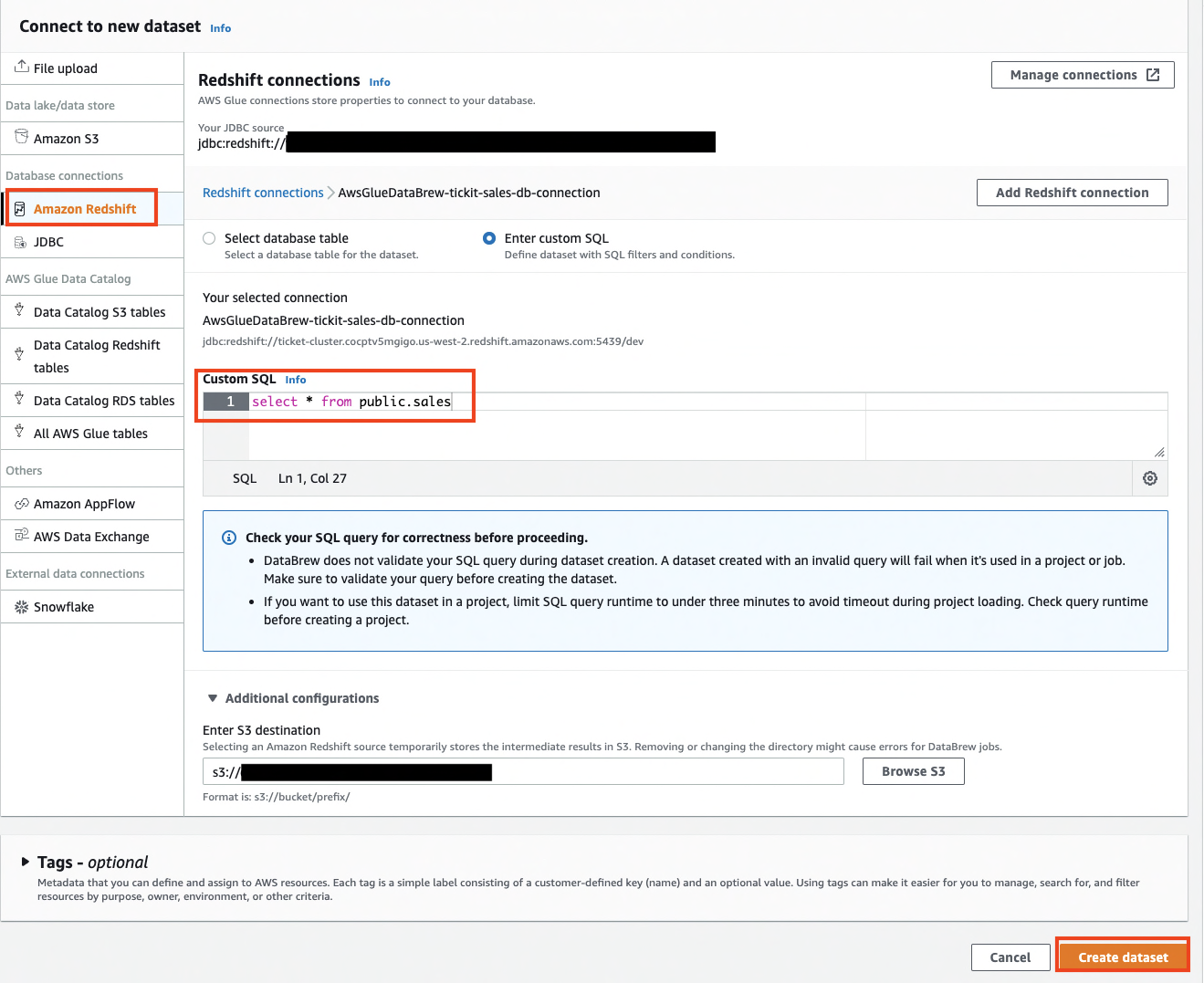Click the Ln 1, Col 27 cursor position indicator
1204x983 pixels.
click(x=312, y=478)
